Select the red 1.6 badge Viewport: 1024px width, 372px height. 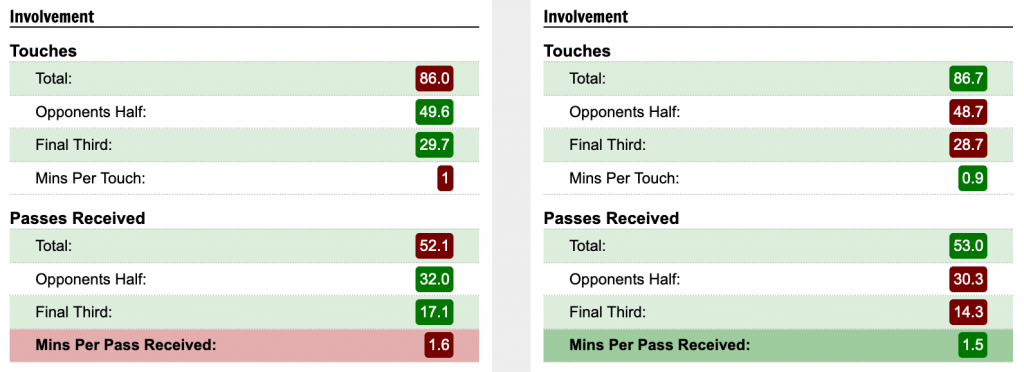439,345
